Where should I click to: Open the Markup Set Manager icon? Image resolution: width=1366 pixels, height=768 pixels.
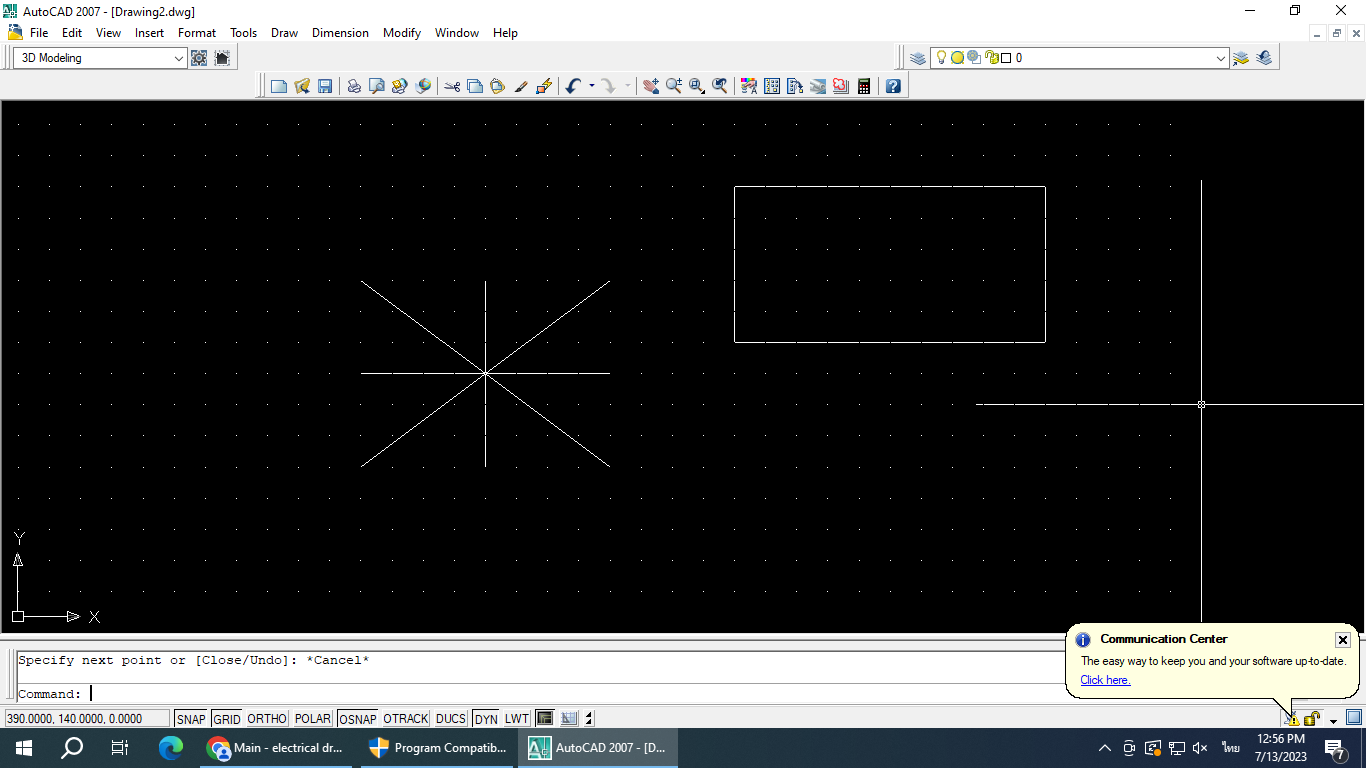click(x=841, y=87)
